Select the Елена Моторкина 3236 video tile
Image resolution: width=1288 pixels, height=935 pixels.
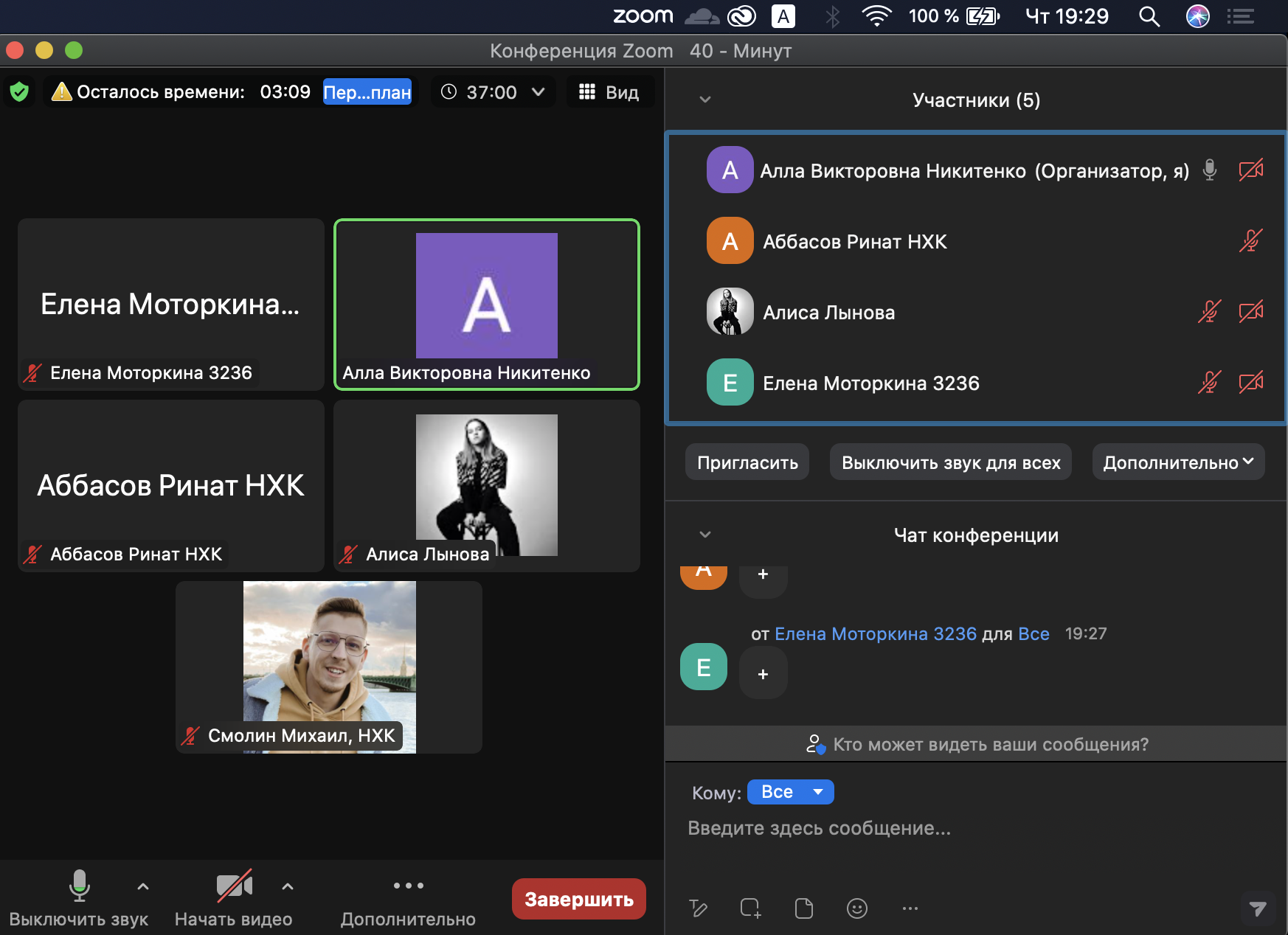[171, 305]
